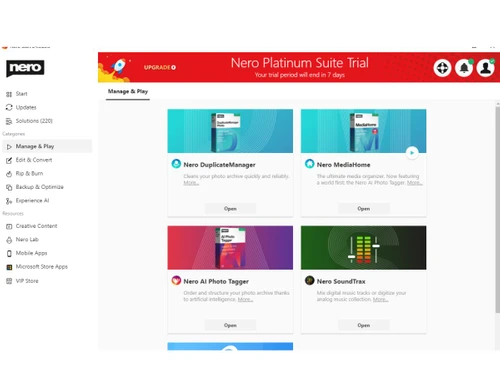Viewport: 500px width, 375px height.
Task: Open Nero SoundTrax with its Open button
Action: pyautogui.click(x=364, y=325)
